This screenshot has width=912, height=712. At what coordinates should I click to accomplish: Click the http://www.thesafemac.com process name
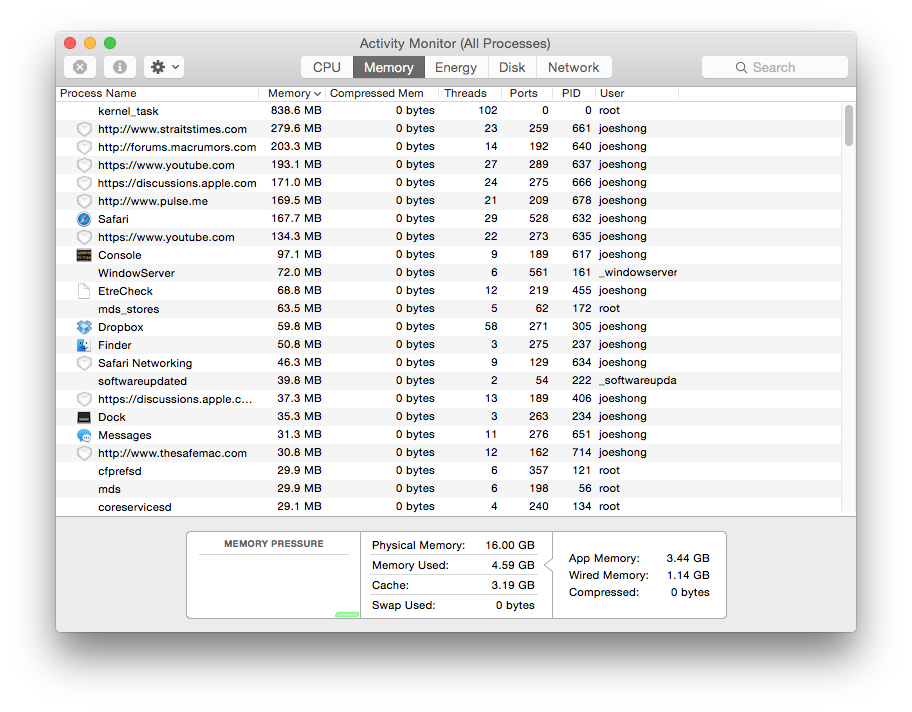pyautogui.click(x=172, y=453)
